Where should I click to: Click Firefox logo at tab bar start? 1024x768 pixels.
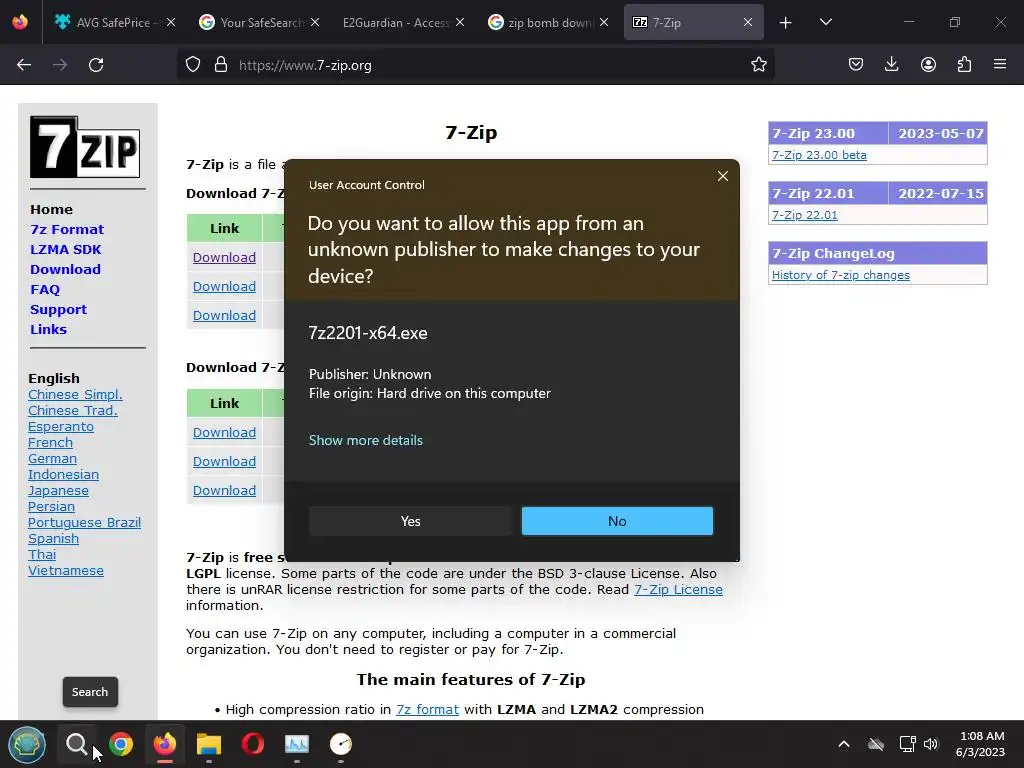(20, 22)
